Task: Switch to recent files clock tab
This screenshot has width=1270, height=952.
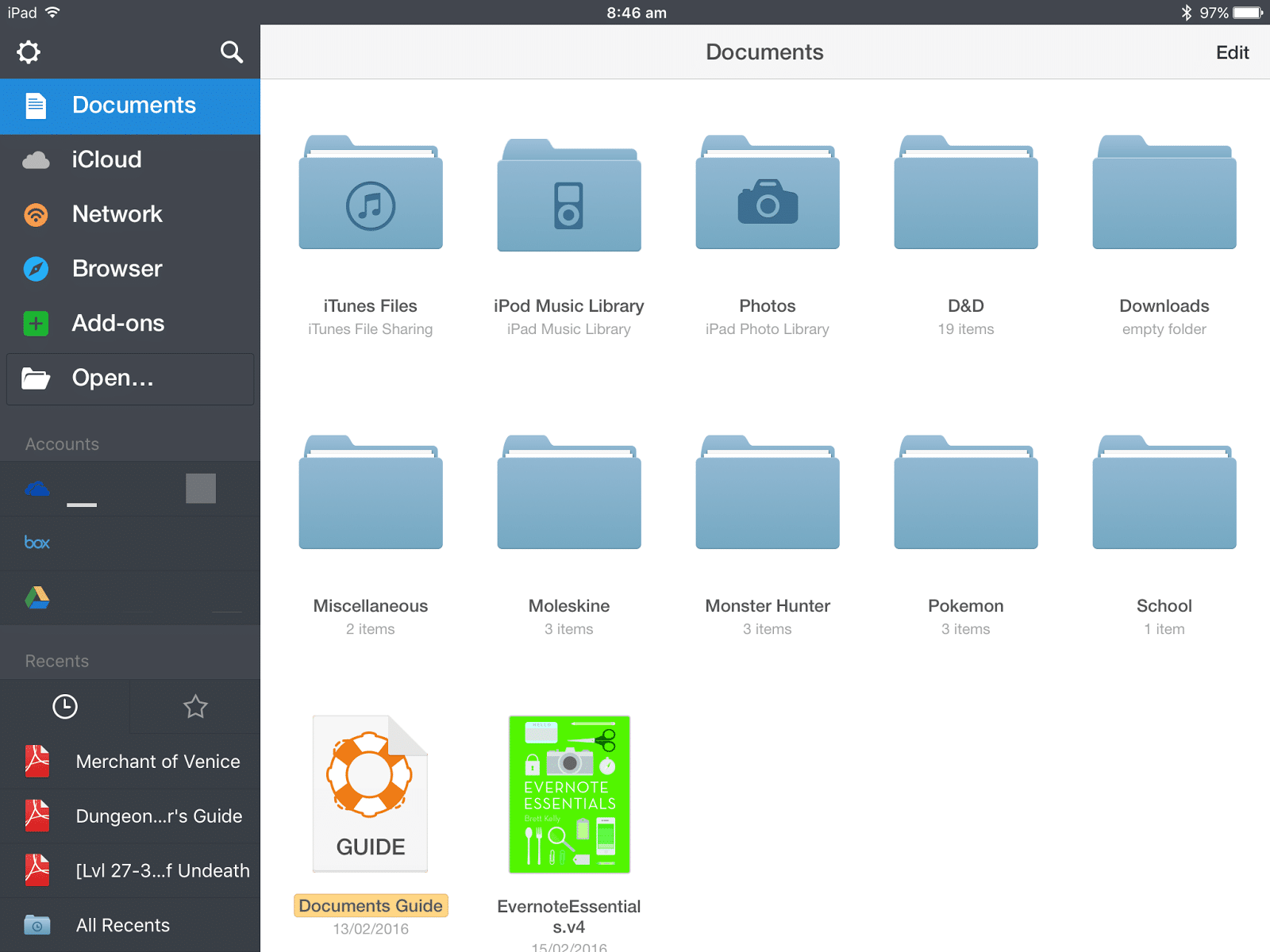Action: pyautogui.click(x=65, y=706)
